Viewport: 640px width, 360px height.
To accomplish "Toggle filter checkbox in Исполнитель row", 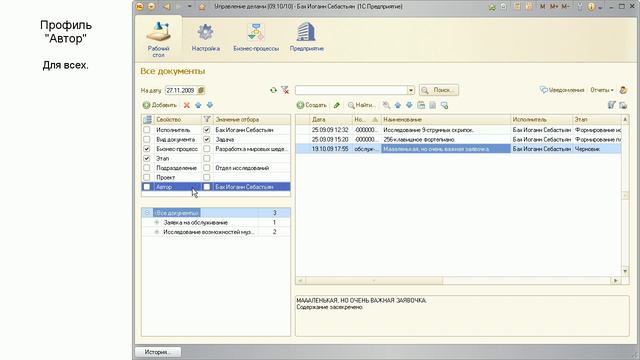I will [x=207, y=130].
